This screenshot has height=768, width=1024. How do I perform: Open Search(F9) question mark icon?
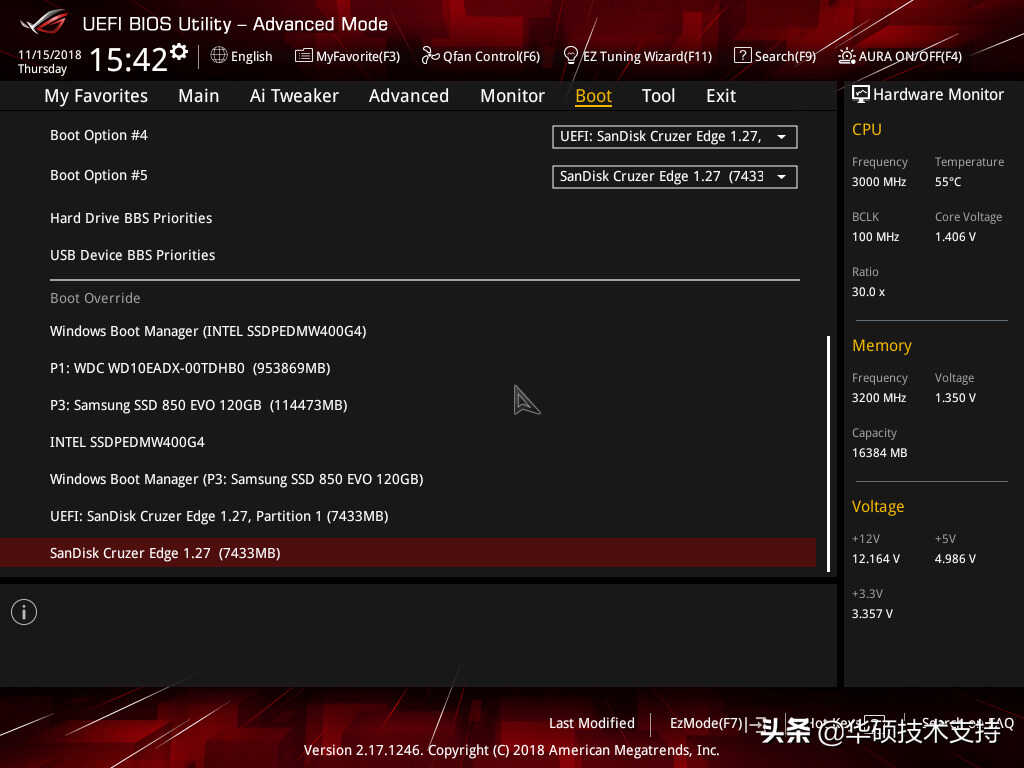[742, 56]
